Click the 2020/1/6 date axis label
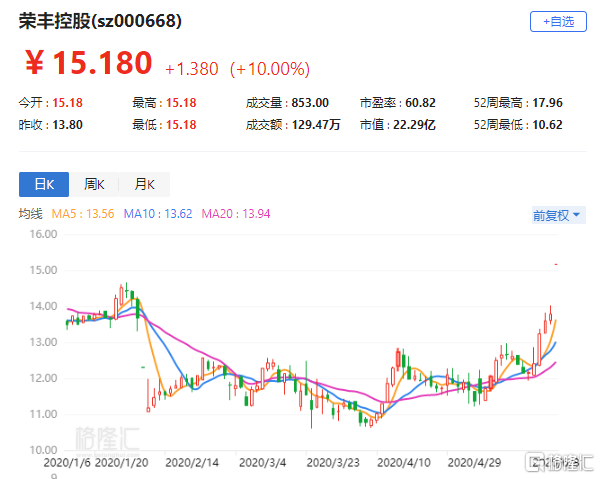The height and width of the screenshot is (479, 600). click(67, 463)
